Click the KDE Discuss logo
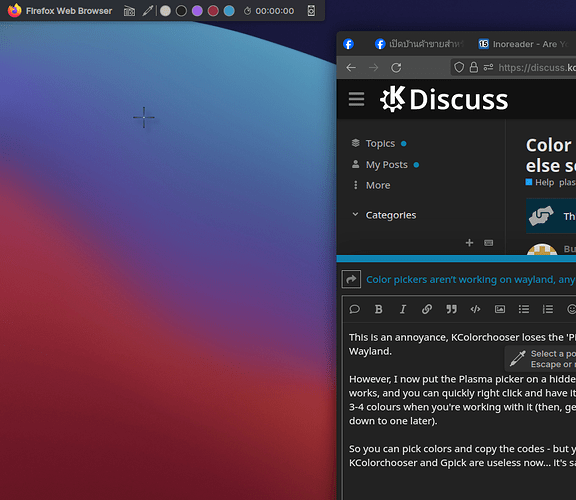Screen dimensions: 576x500 444,99
